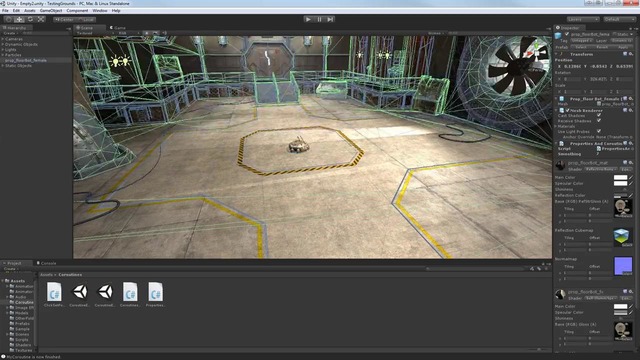This screenshot has width=640, height=360.
Task: Click the Normalmap texture thumbnail
Action: tap(623, 265)
